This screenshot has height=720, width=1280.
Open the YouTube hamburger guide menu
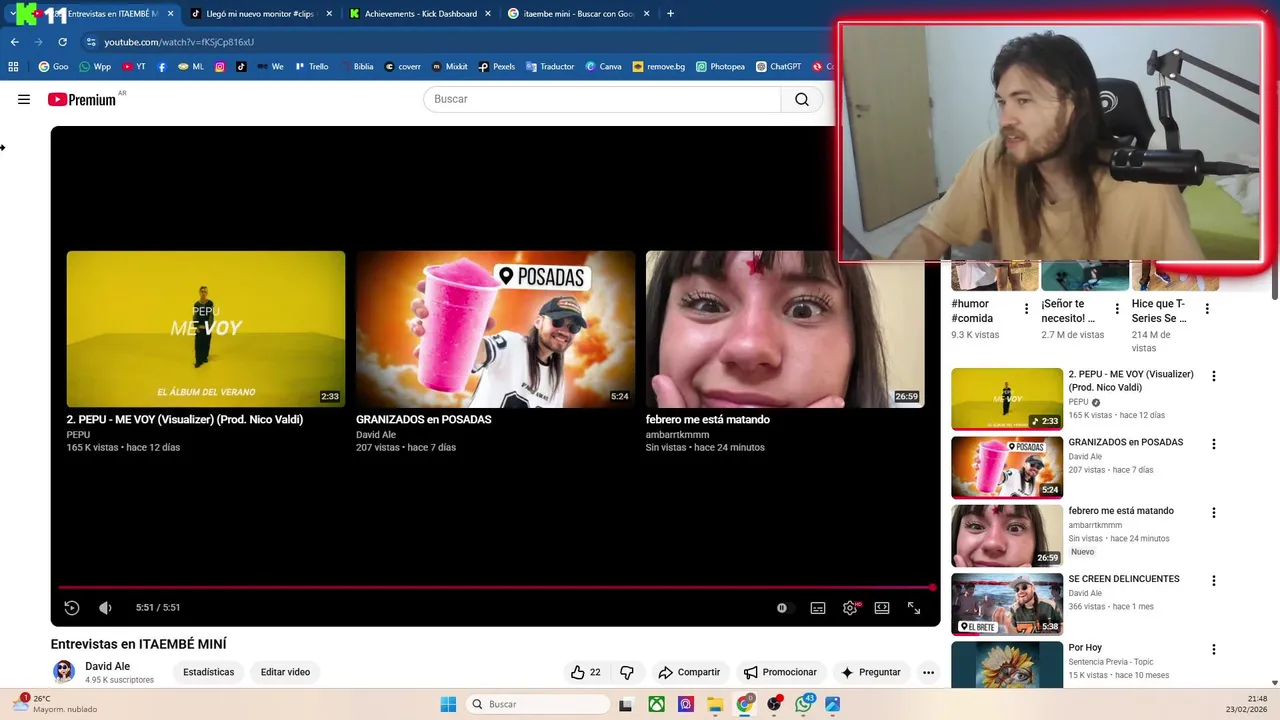[x=24, y=99]
